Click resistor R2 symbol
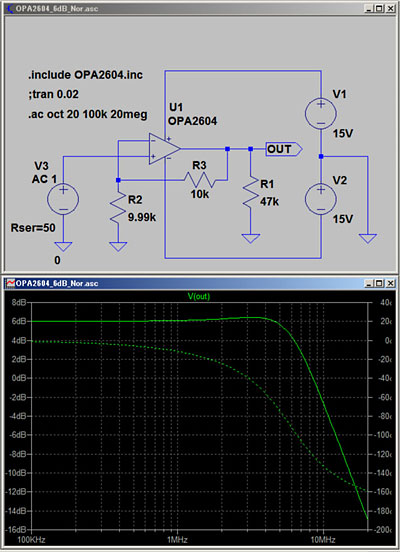400x552 pixels. pyautogui.click(x=118, y=208)
